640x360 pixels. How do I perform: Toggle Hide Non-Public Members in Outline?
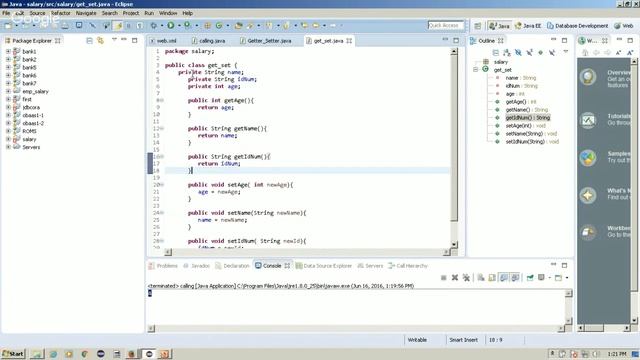[x=540, y=52]
